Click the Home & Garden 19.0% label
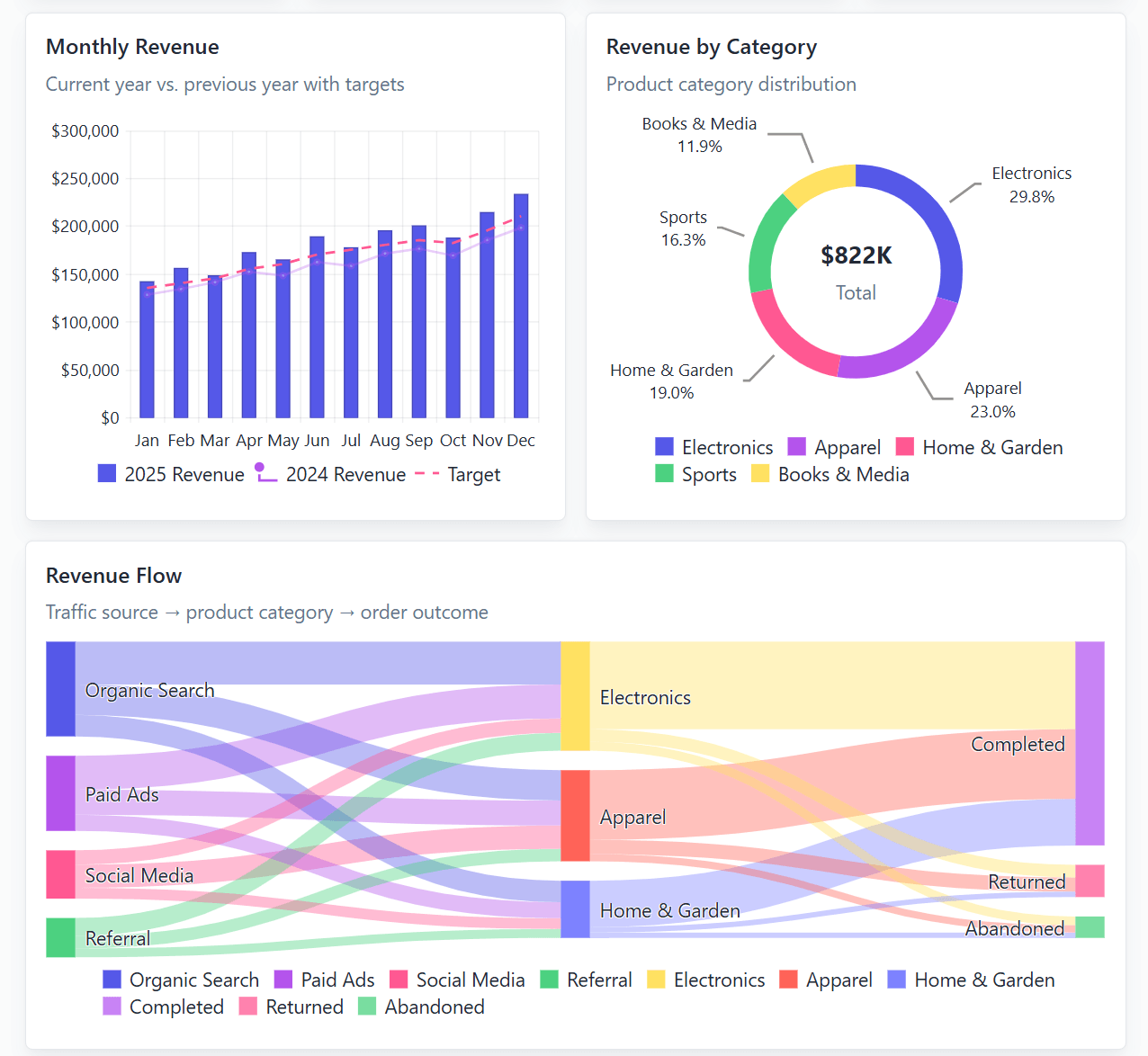1148x1056 pixels. pos(671,381)
